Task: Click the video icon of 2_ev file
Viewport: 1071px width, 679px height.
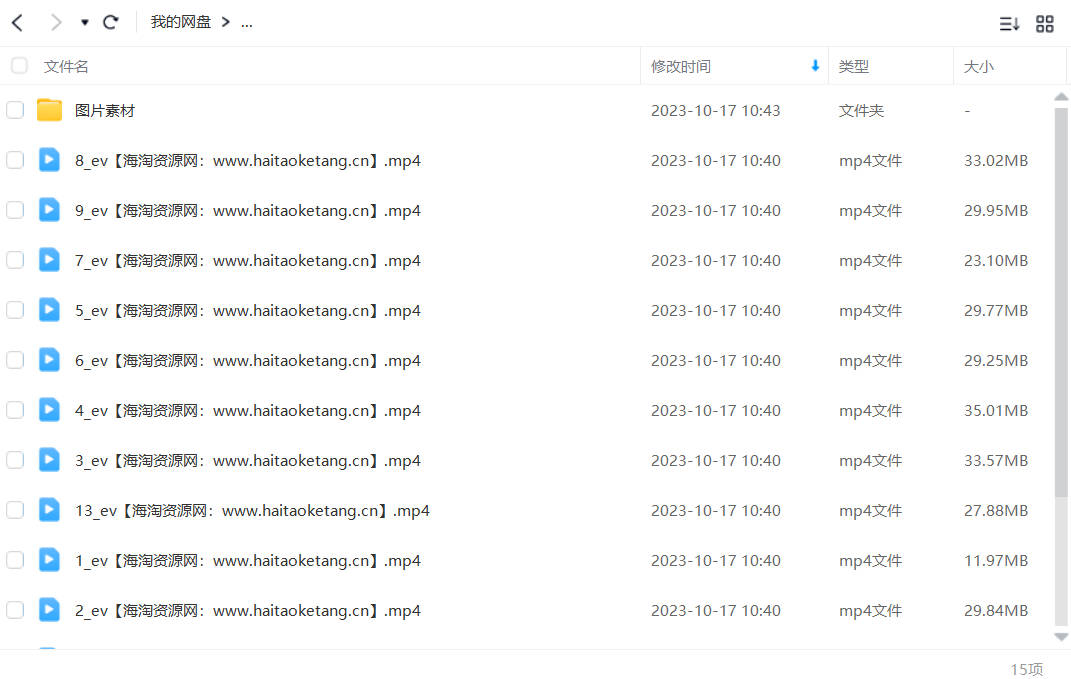Action: tap(49, 610)
